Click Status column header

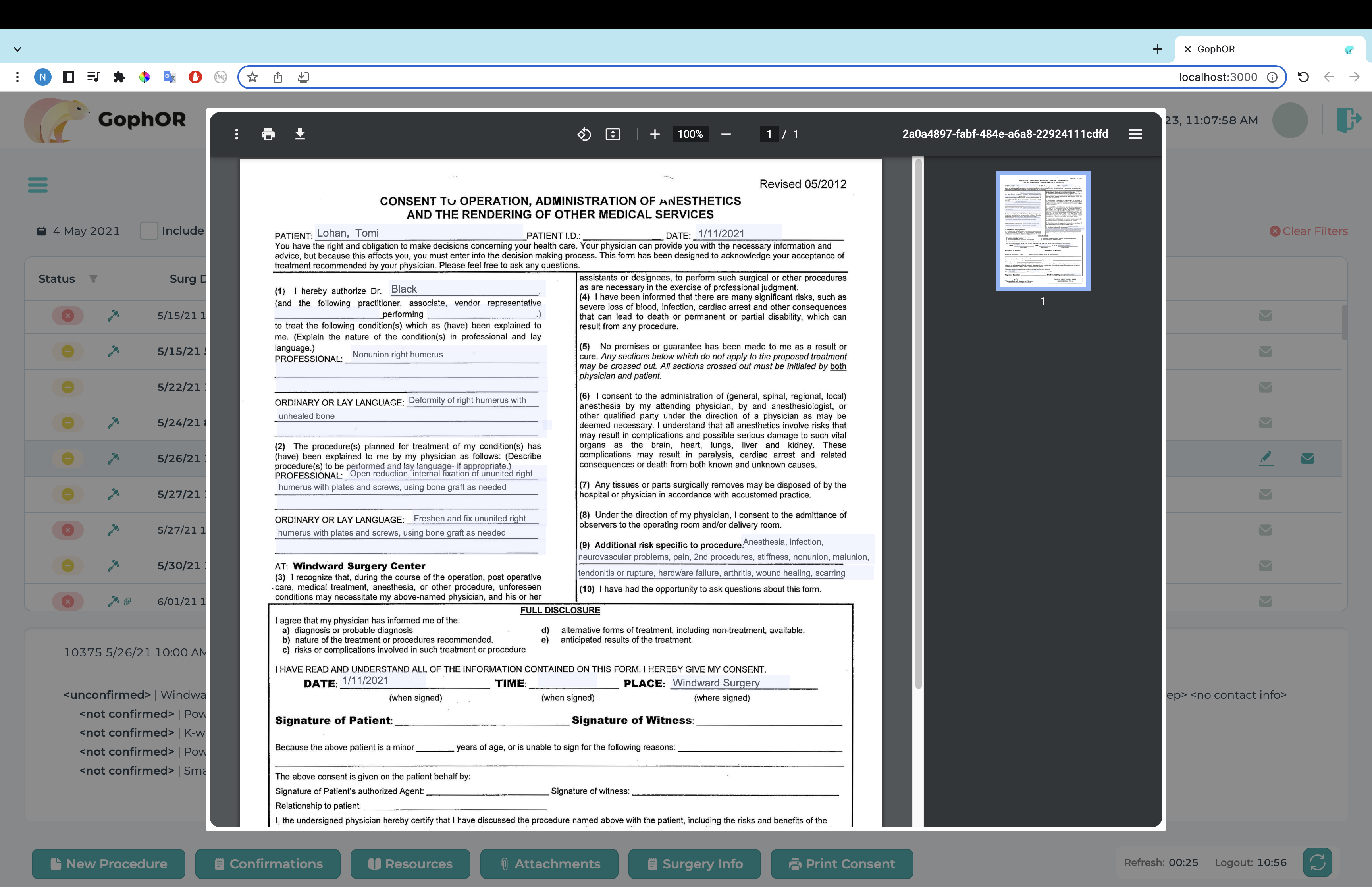[x=56, y=279]
